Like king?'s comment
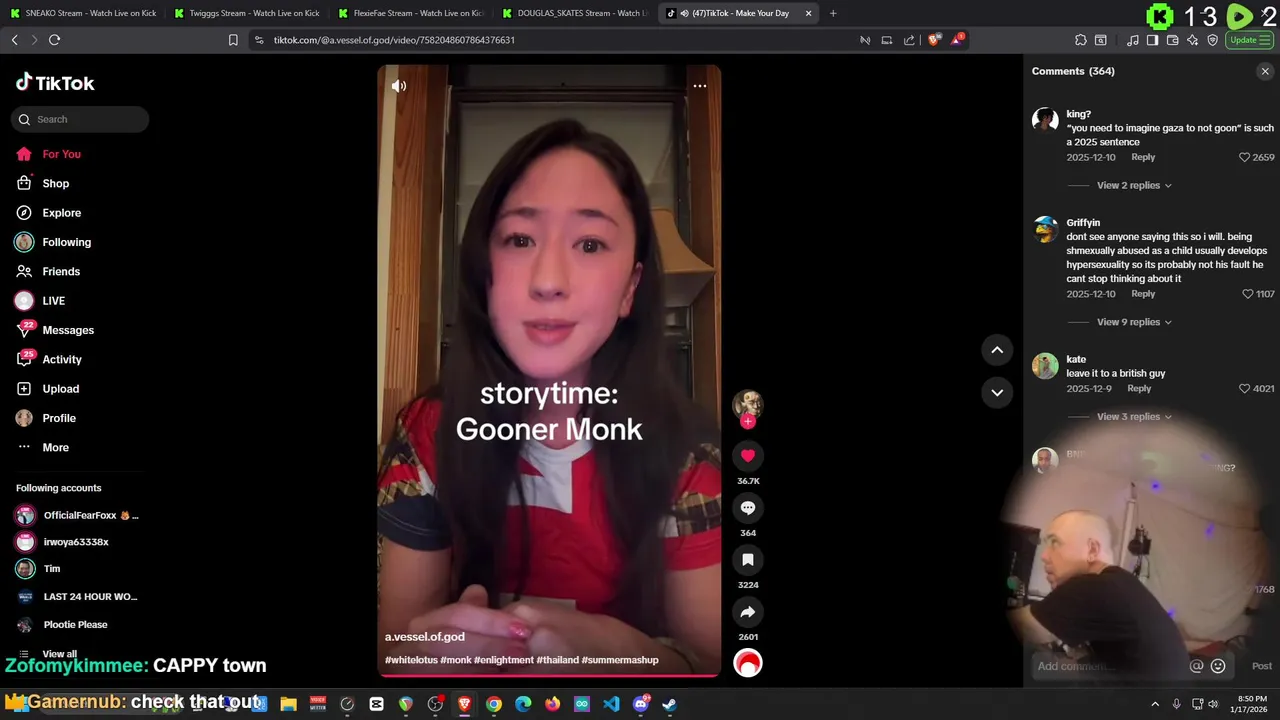 pyautogui.click(x=1244, y=157)
